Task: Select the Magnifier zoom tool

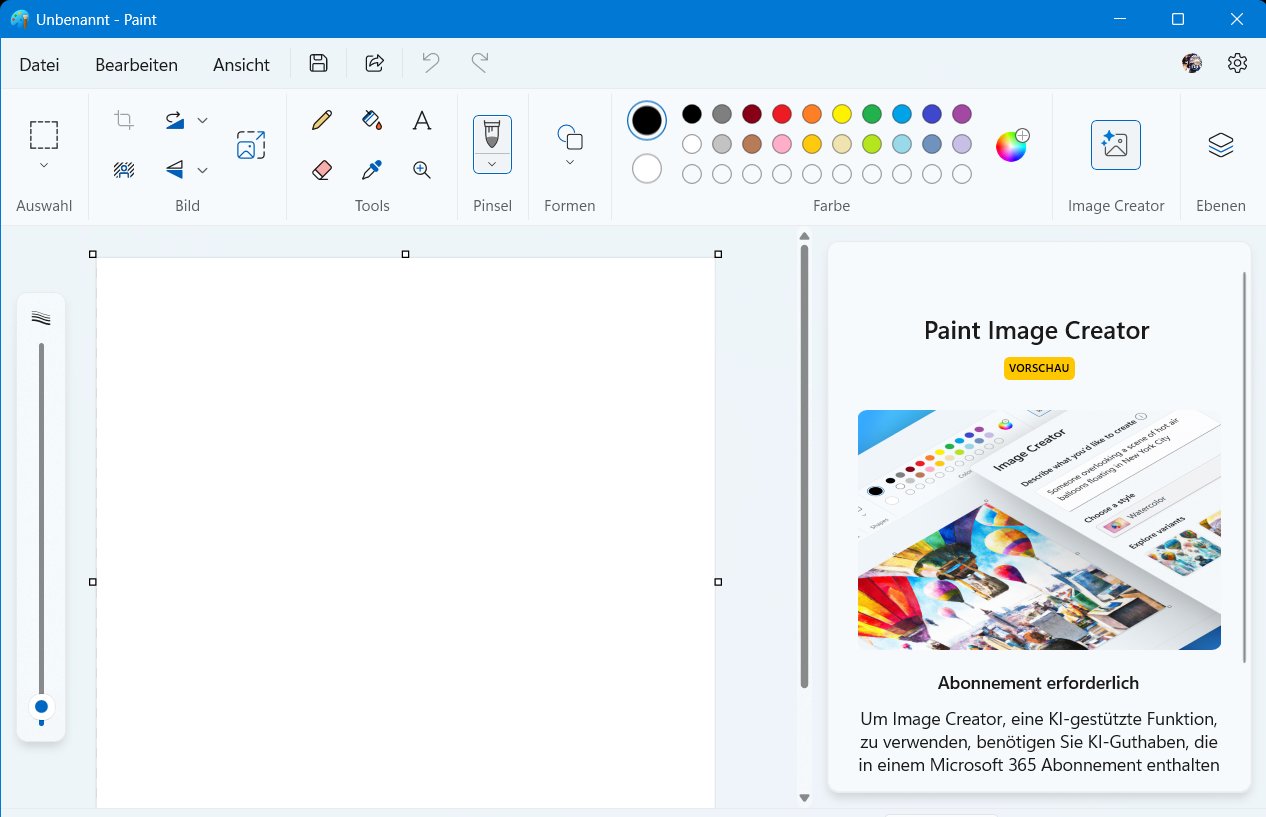Action: (x=422, y=170)
